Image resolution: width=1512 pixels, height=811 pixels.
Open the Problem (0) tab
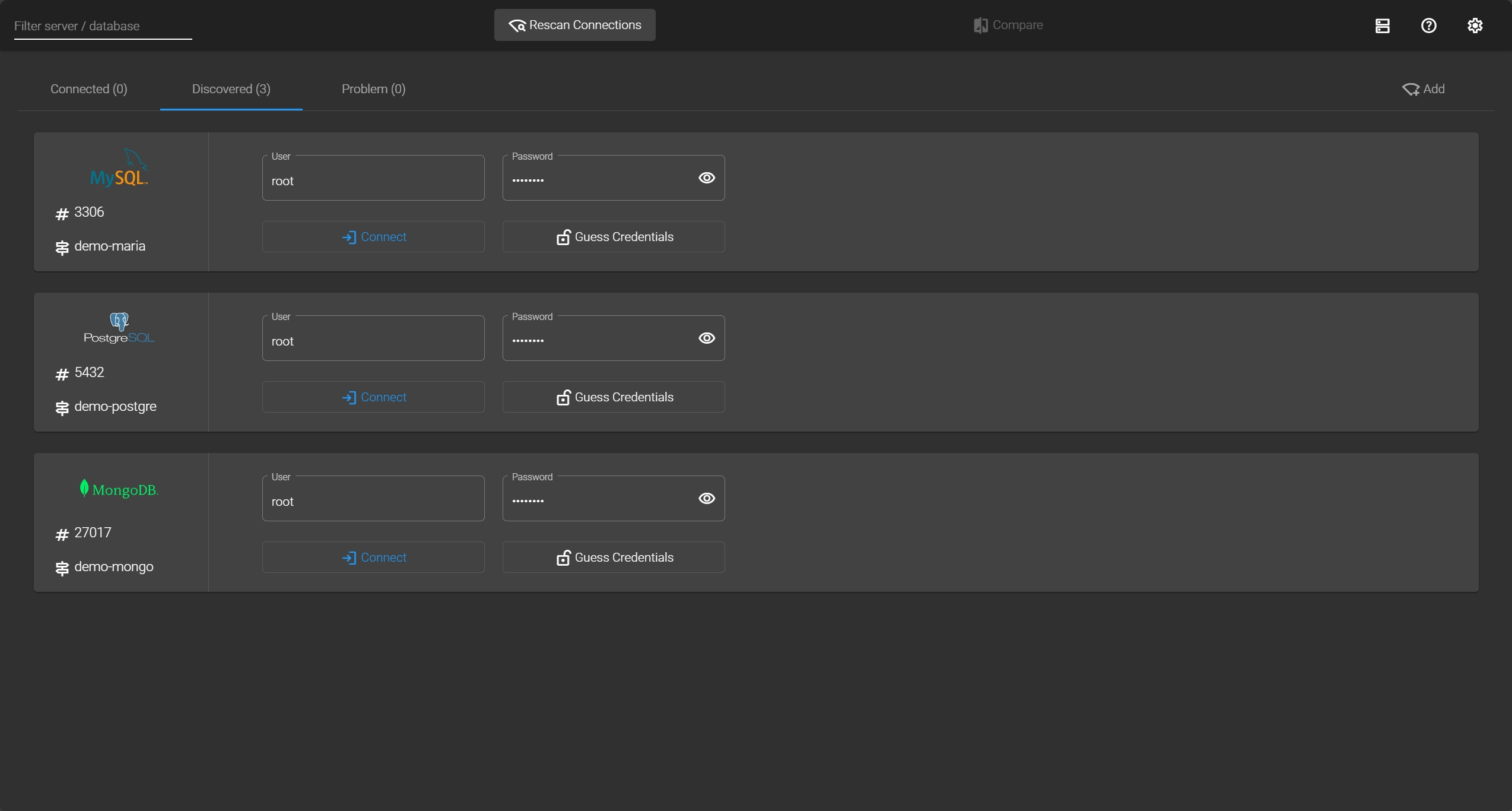[x=373, y=89]
